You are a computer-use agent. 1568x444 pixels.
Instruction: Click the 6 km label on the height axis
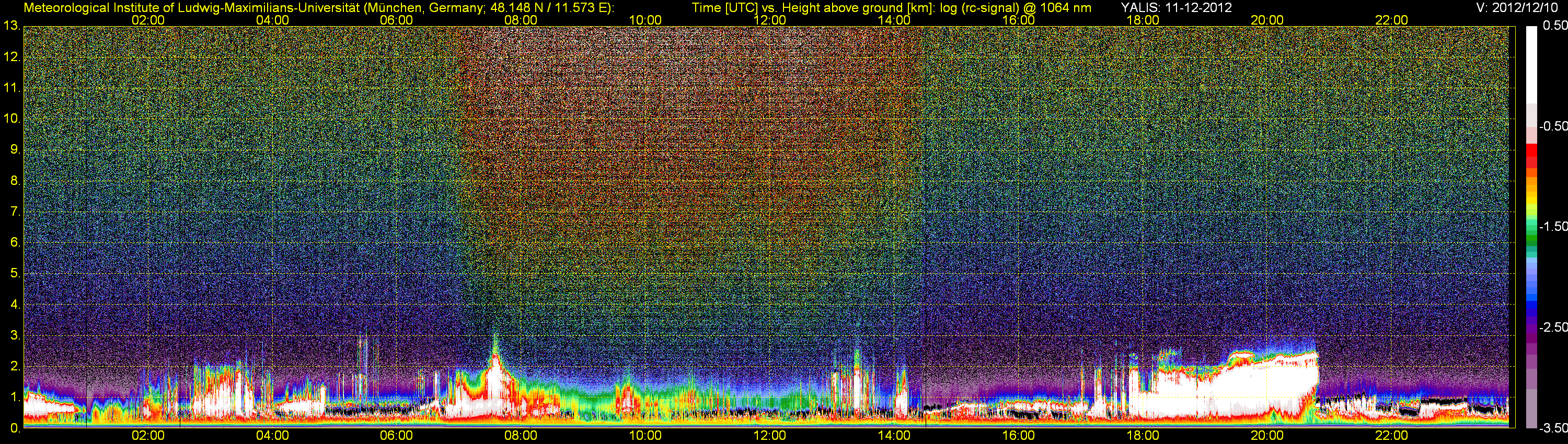15,242
